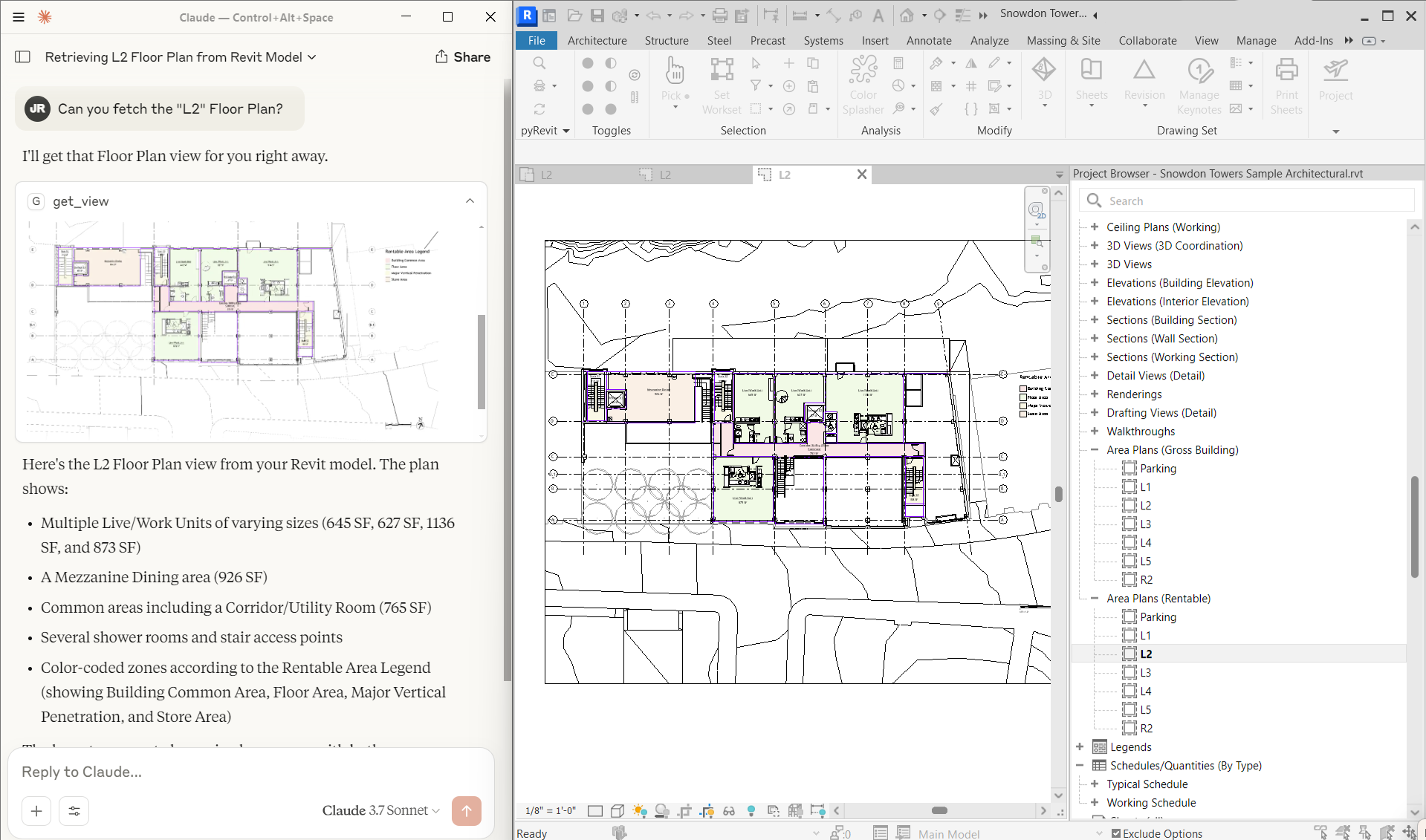Screen dimensions: 1426x840
Task: Click the 1/8" = 1'-0" view scale
Action: coord(550,810)
